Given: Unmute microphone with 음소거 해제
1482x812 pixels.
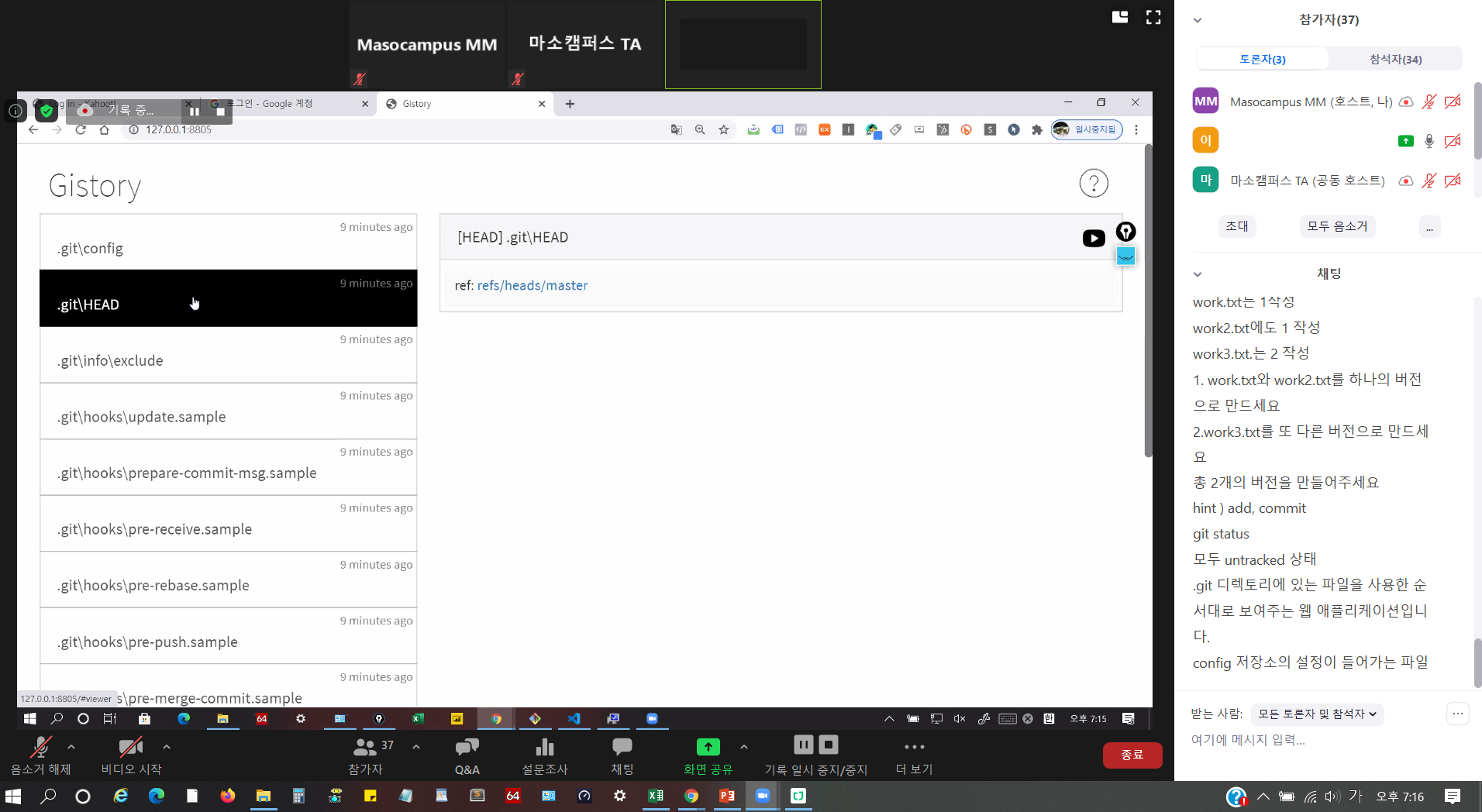Looking at the screenshot, I should click(x=40, y=755).
